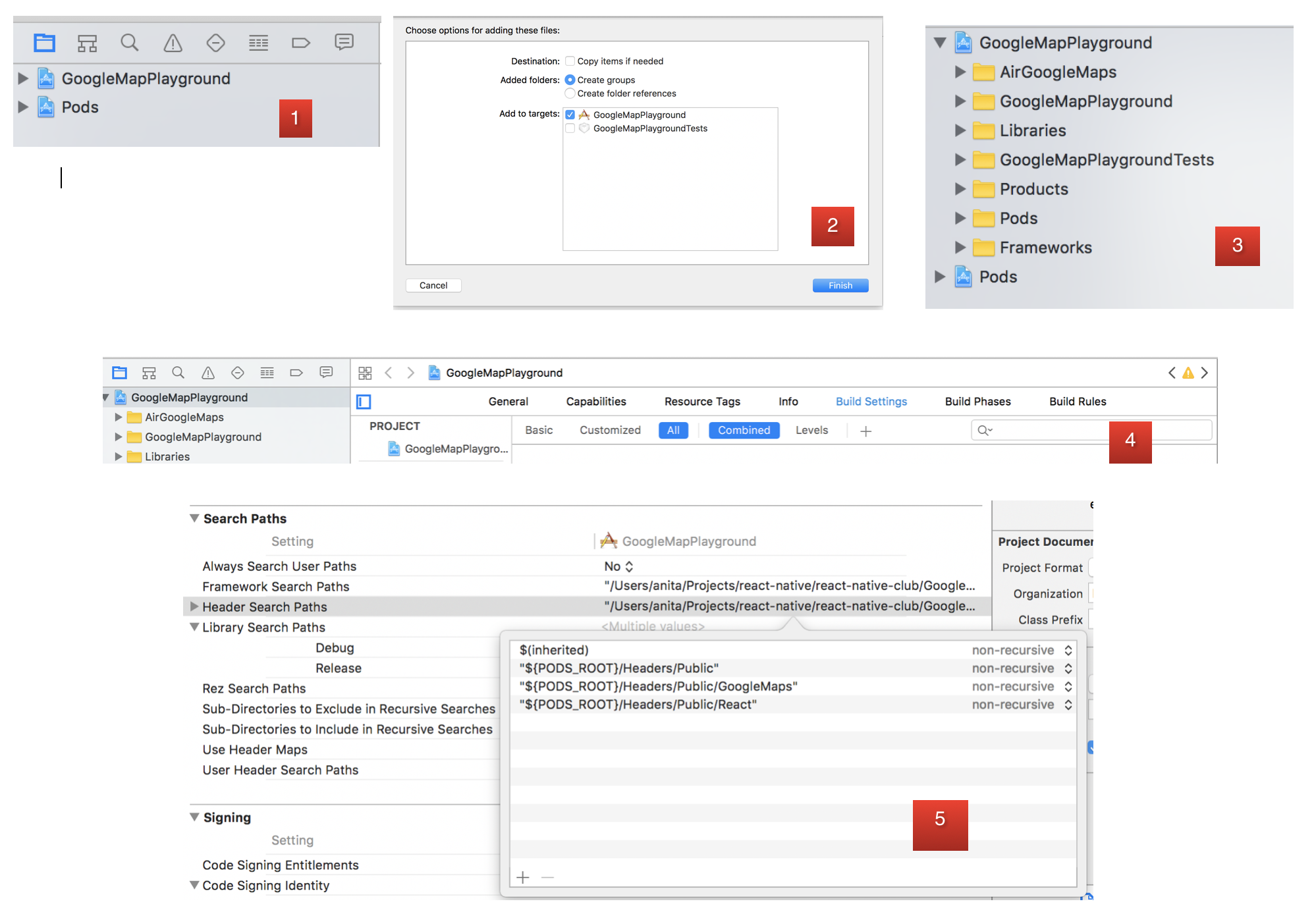Select the Header Search Paths row
Image resolution: width=1316 pixels, height=914 pixels.
pyautogui.click(x=265, y=606)
